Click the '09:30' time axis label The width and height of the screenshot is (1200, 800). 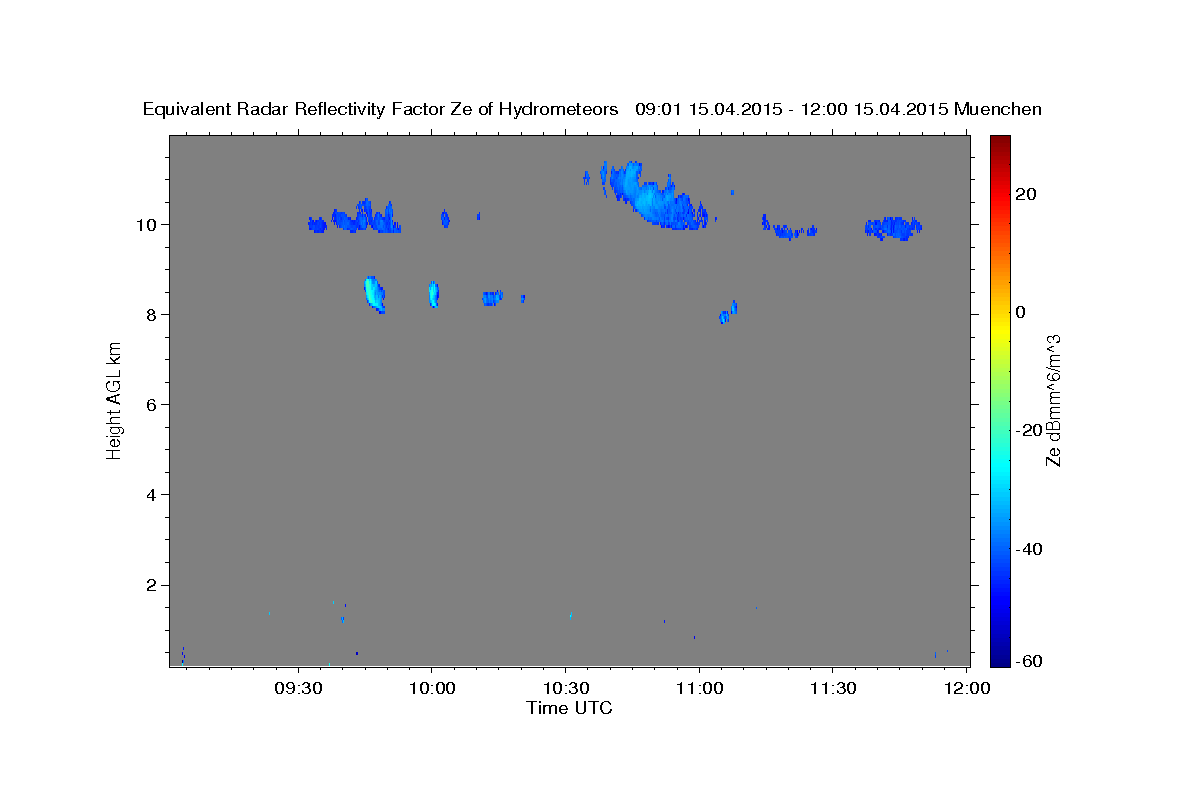coord(298,689)
